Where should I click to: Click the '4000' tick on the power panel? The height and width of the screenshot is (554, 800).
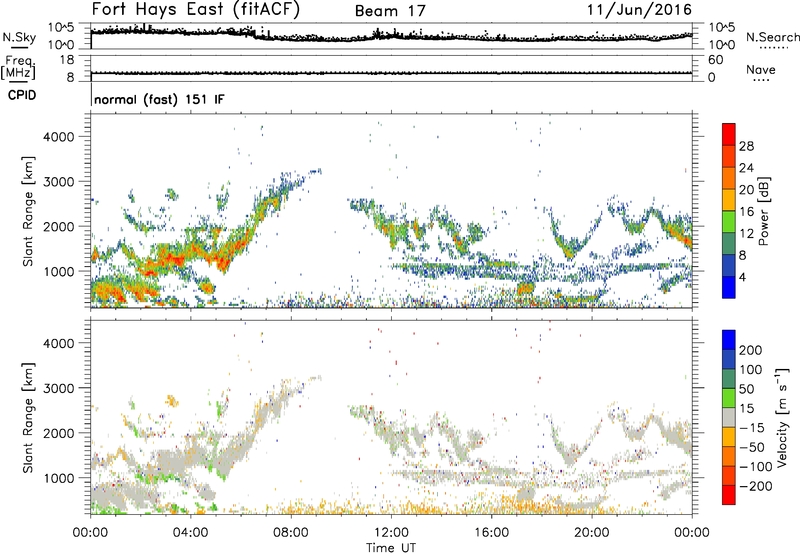(59, 137)
